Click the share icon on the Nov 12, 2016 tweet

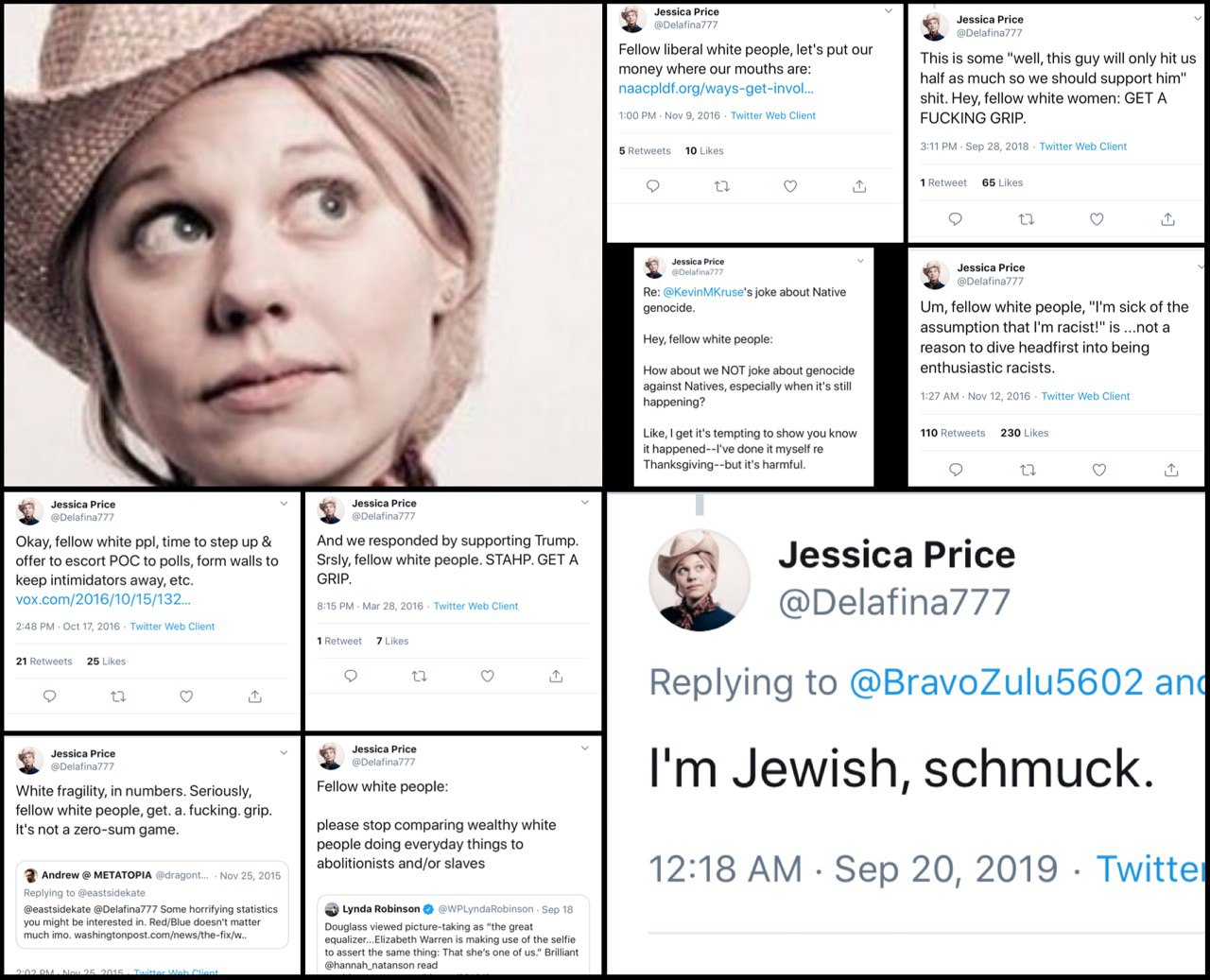1170,470
